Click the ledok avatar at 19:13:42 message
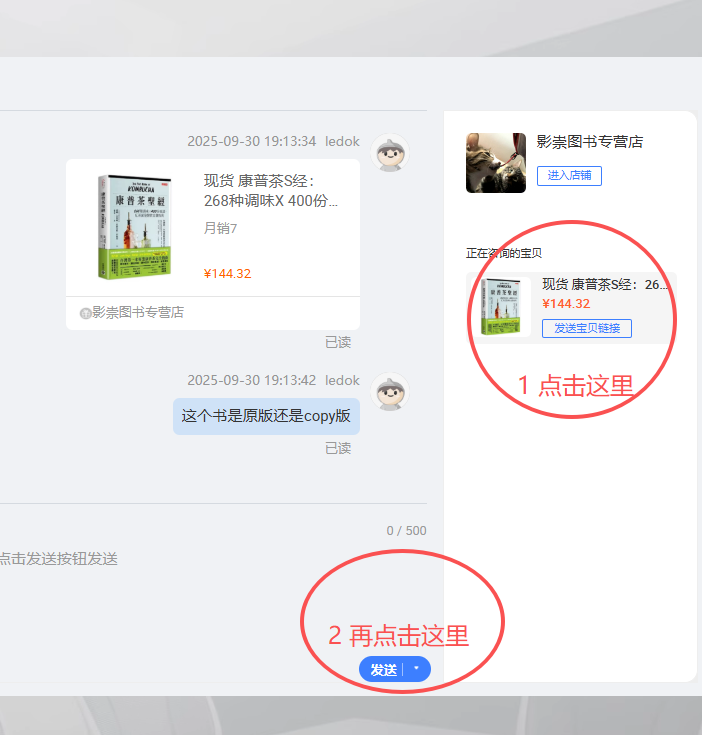 (x=390, y=392)
